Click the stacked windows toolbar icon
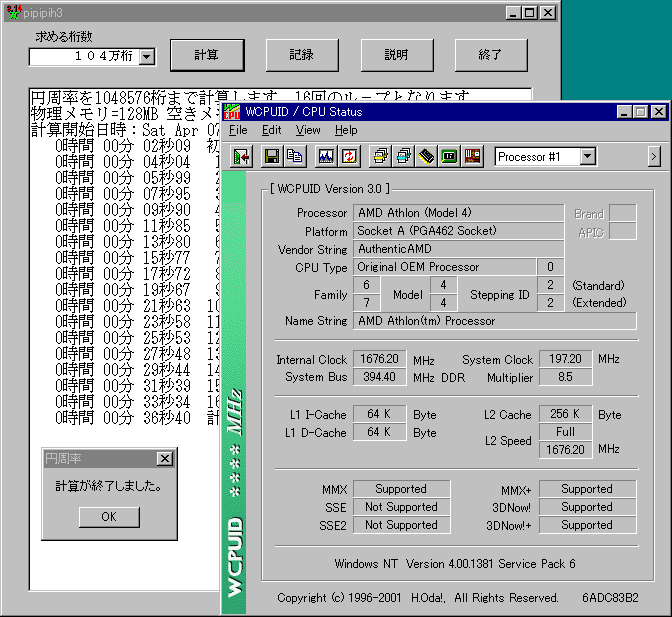 click(x=380, y=157)
